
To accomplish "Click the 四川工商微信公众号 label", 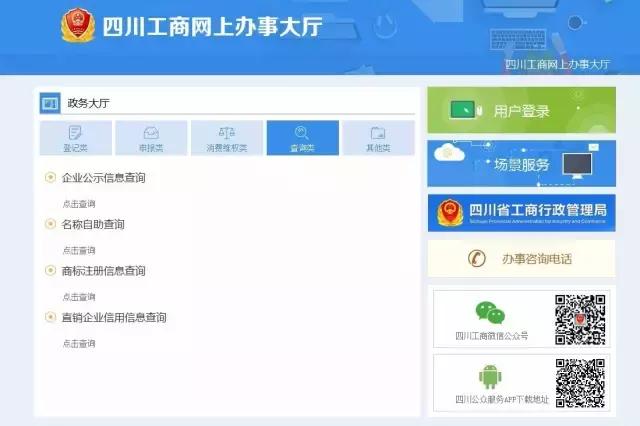I will [x=491, y=336].
